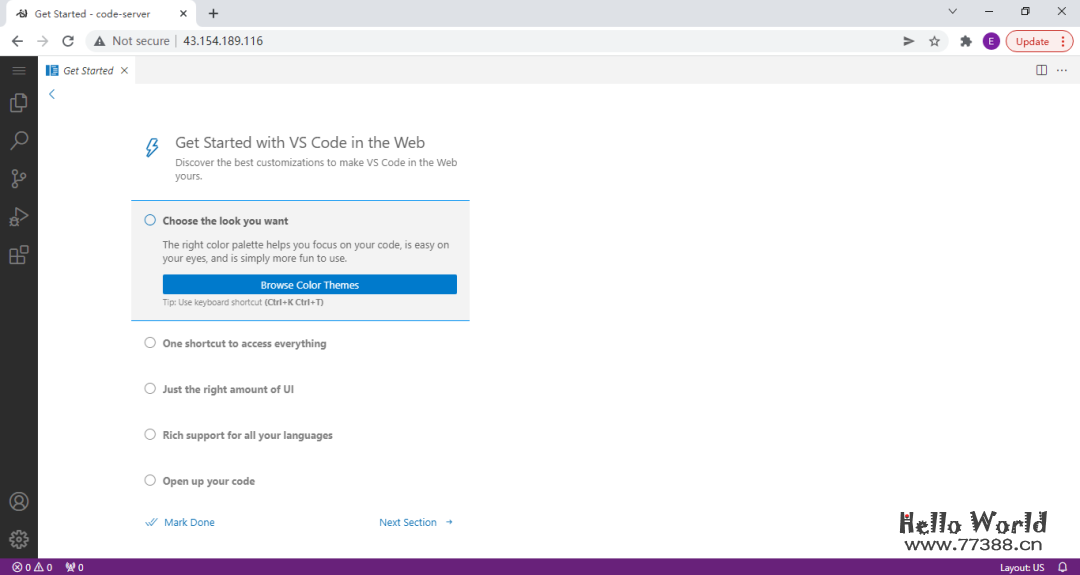This screenshot has height=575, width=1080.
Task: Toggle 'One shortcut to access everything' circle
Action: pos(150,343)
